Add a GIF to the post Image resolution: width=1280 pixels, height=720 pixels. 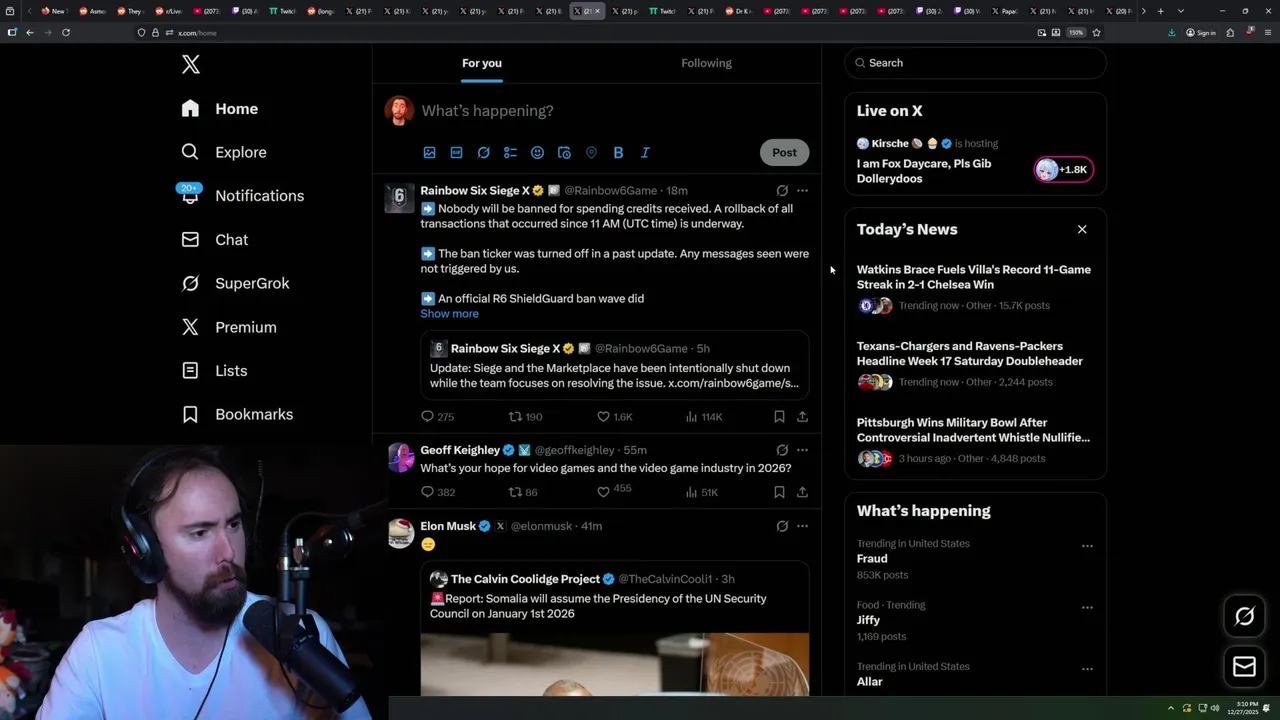pos(456,153)
